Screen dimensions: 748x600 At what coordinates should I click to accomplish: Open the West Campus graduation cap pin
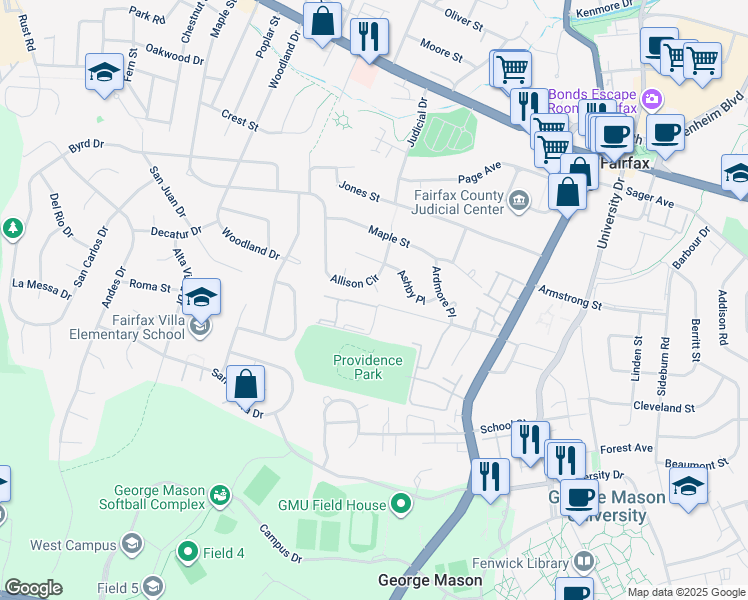(131, 545)
